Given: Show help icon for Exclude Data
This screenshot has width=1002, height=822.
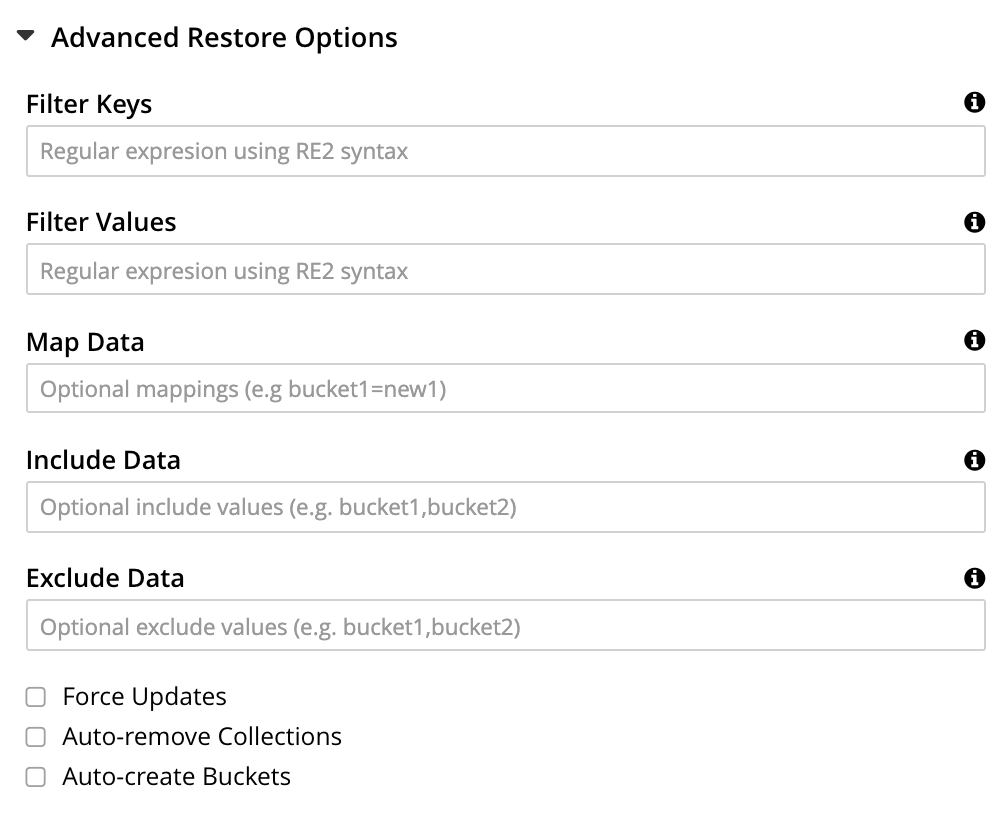Looking at the screenshot, I should pos(974,578).
